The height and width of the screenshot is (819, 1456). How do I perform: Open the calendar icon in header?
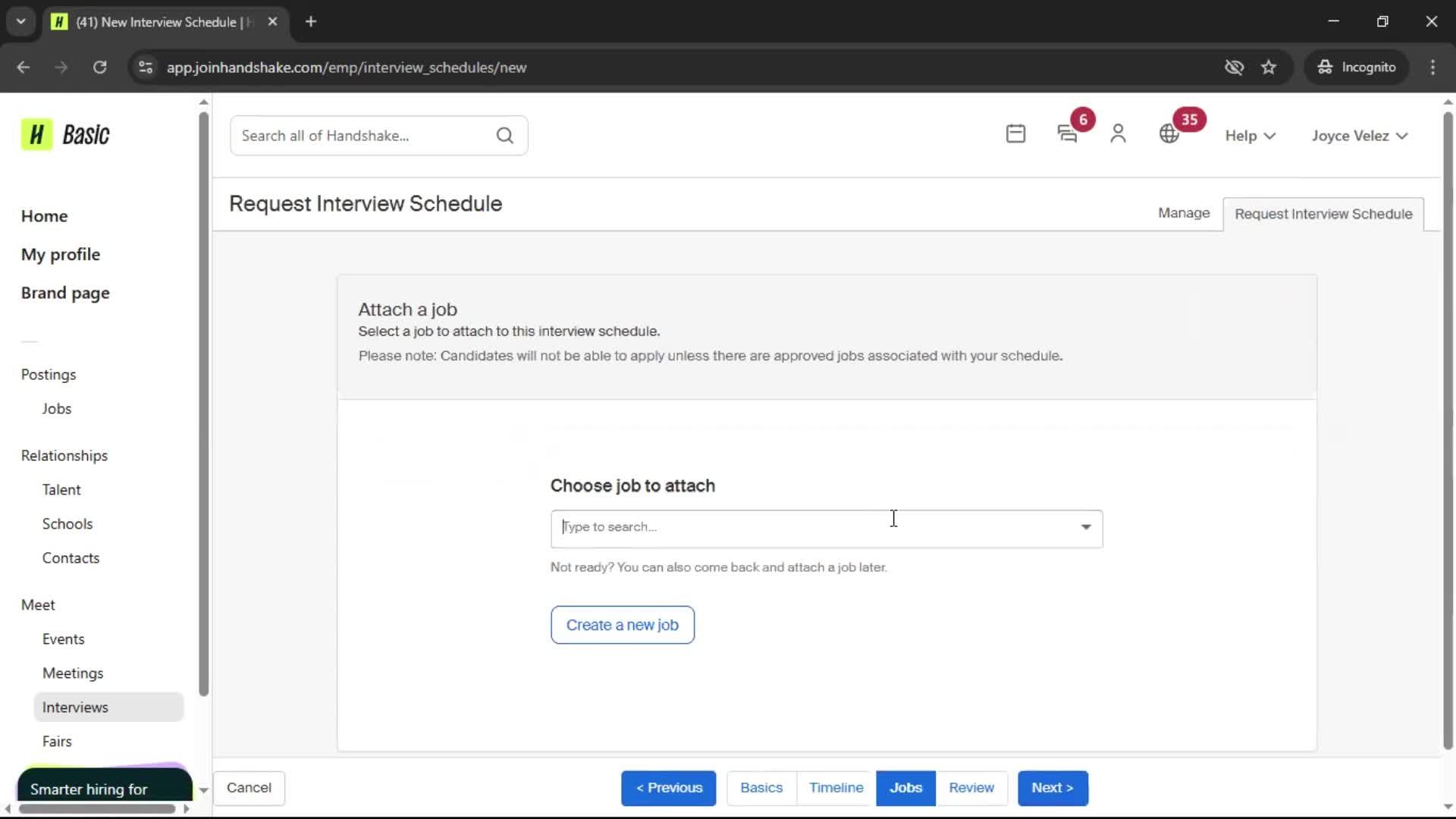click(x=1015, y=134)
